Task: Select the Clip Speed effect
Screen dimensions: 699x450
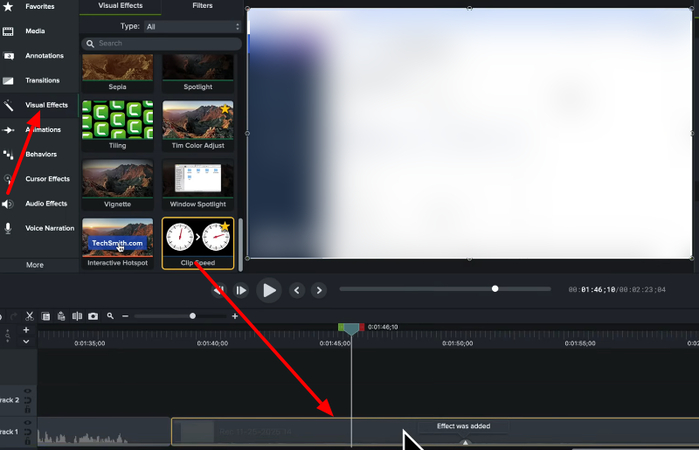Action: [x=198, y=243]
